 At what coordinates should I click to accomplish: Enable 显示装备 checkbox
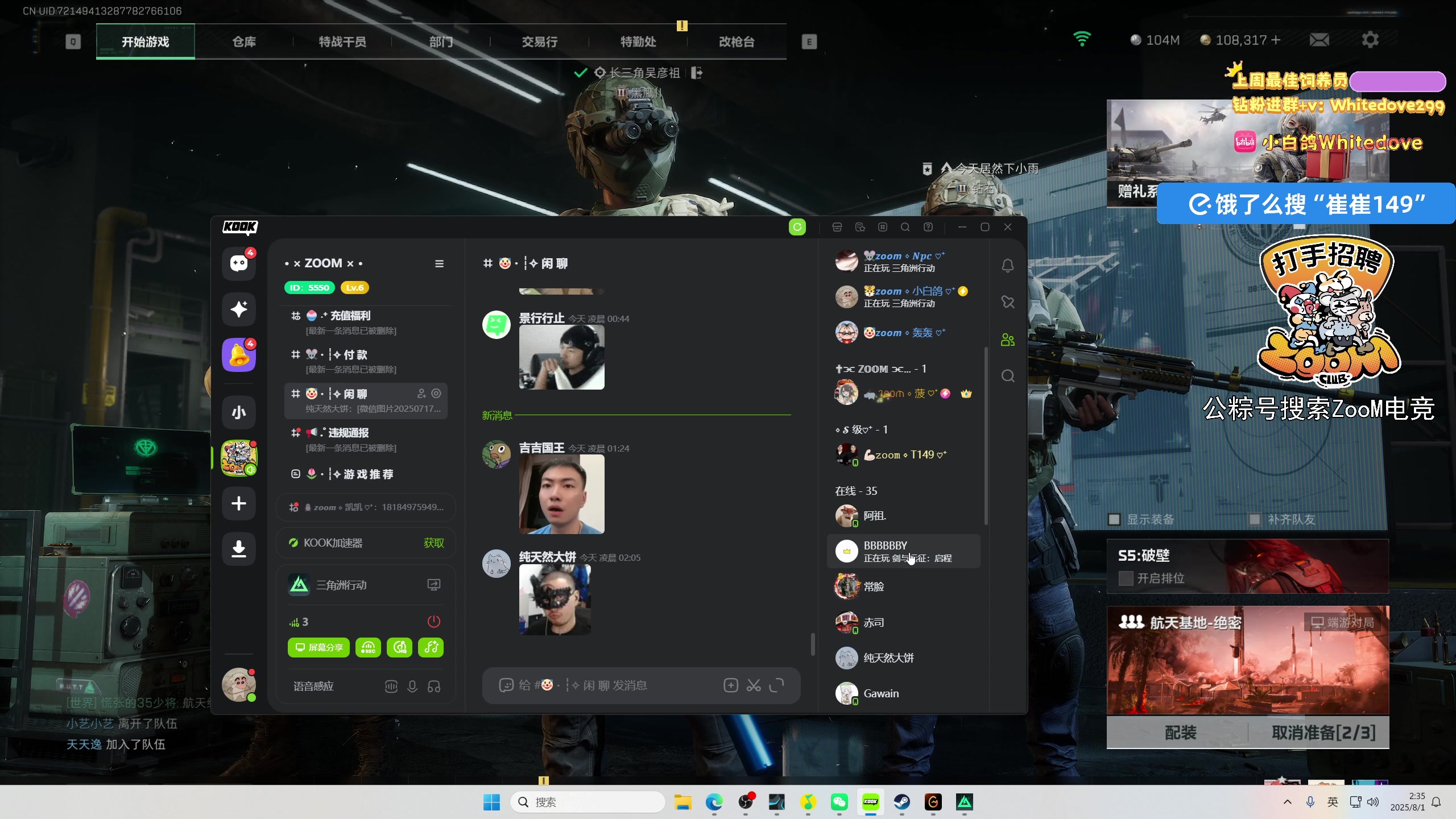(x=1114, y=519)
